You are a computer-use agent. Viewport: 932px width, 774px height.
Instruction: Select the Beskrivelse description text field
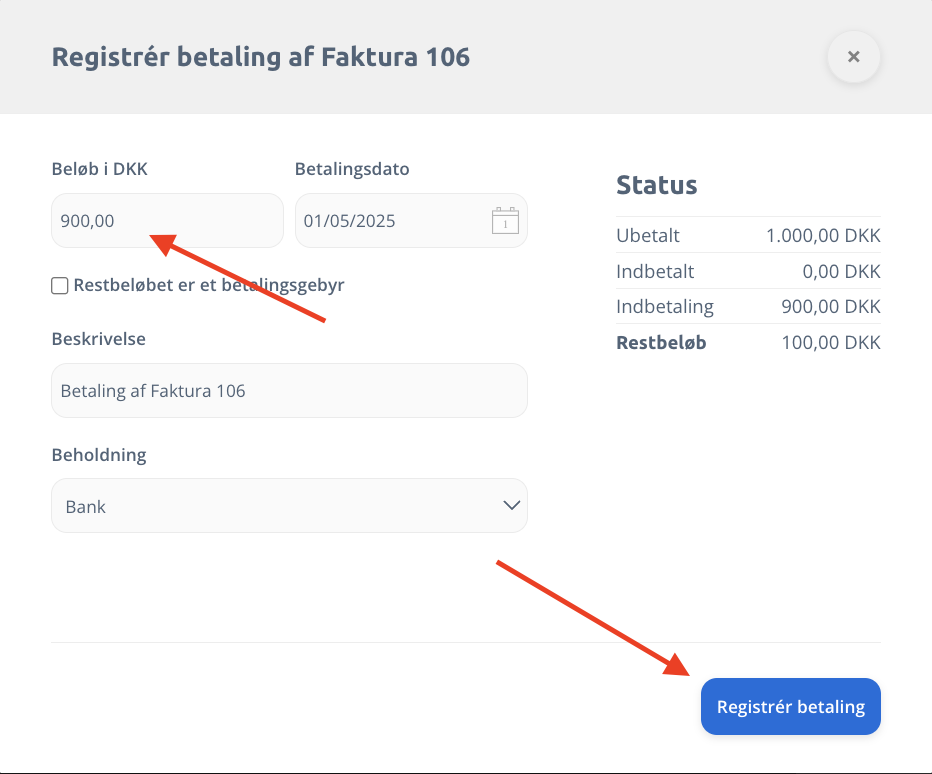pos(289,391)
